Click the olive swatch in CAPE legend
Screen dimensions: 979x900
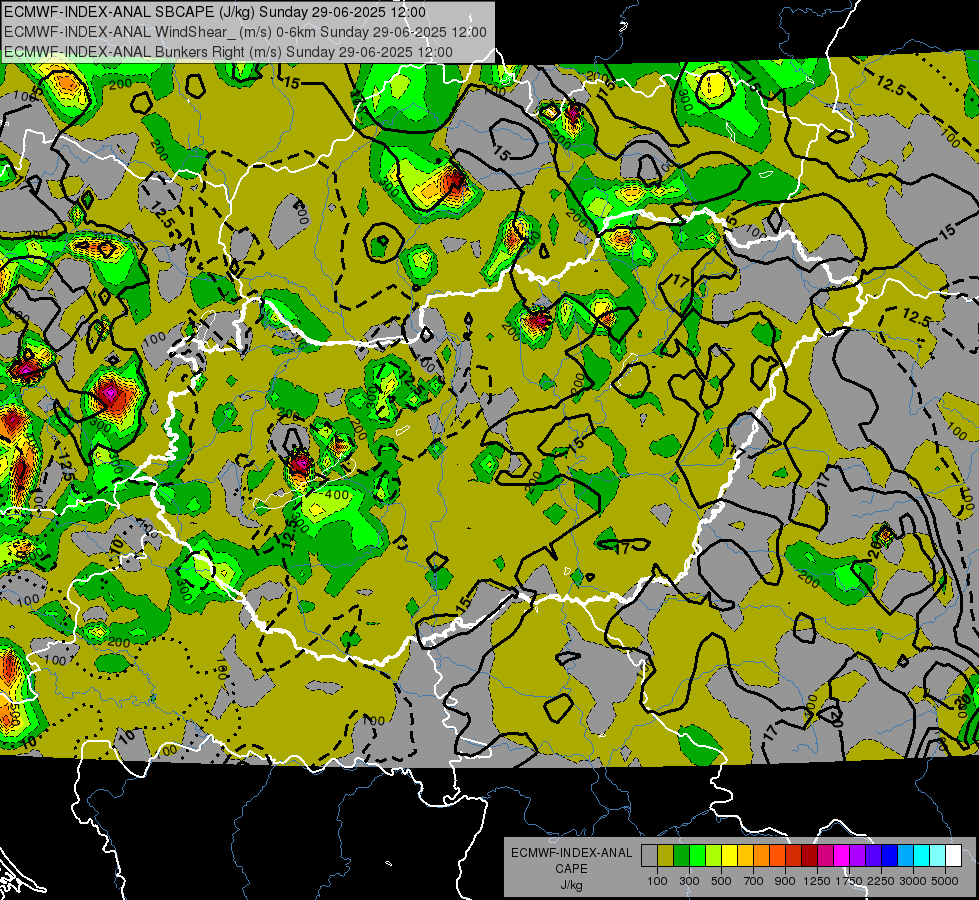click(x=666, y=855)
